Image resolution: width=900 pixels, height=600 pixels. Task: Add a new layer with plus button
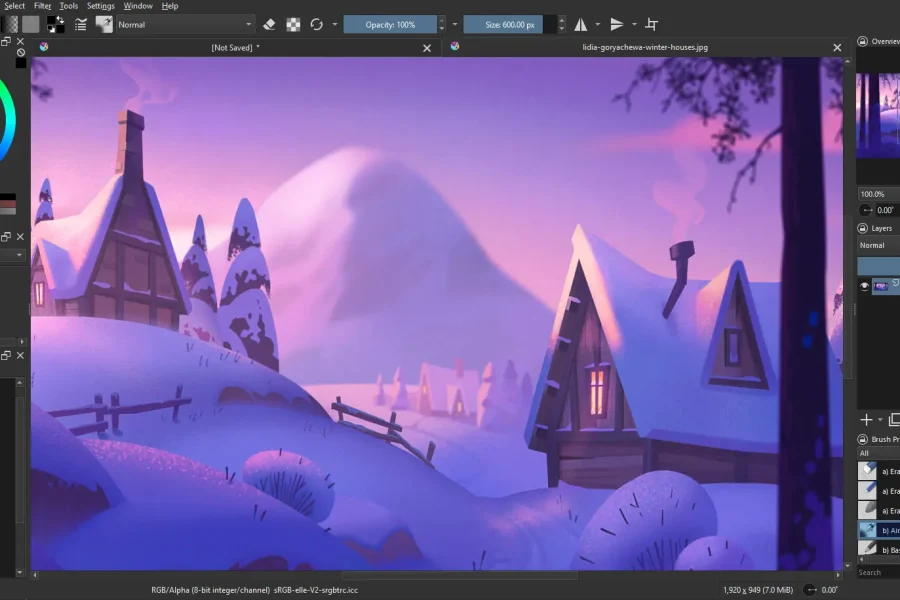tap(866, 420)
